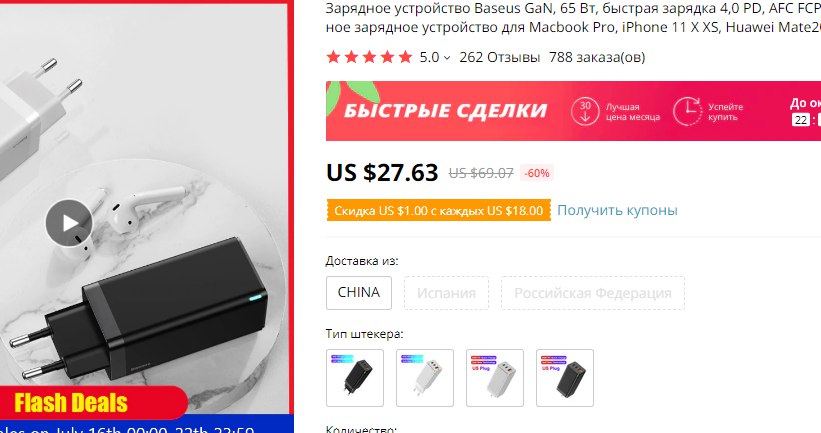Expand the 5.0 rating dropdown arrow
The image size is (821, 433).
(x=447, y=58)
